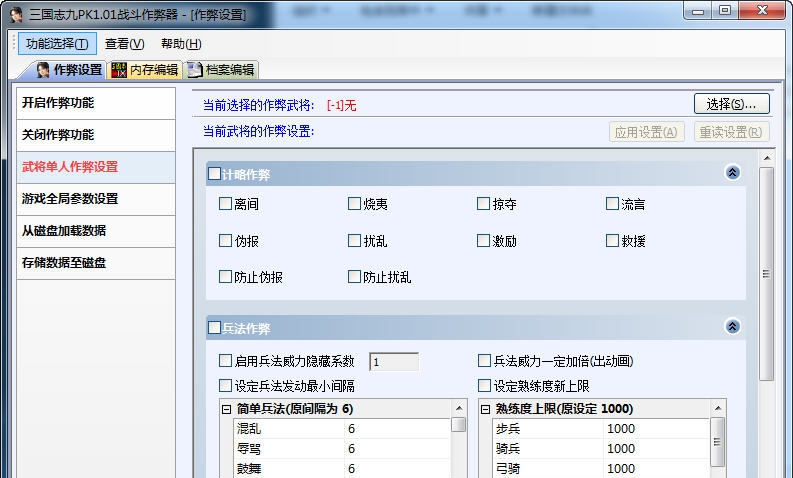Select 武将单人作弊设置 in the sidebar
Screen dimensions: 793x478
point(96,167)
